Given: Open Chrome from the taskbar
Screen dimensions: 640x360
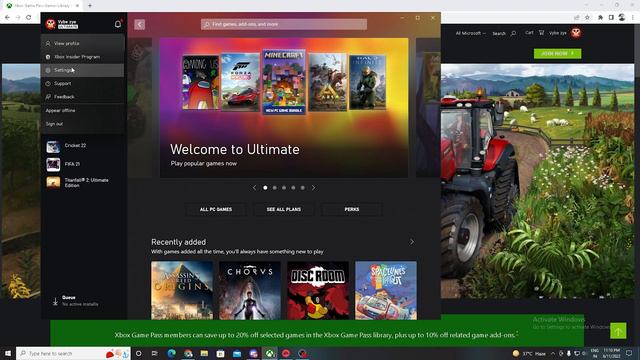Looking at the screenshot, I should coord(188,353).
